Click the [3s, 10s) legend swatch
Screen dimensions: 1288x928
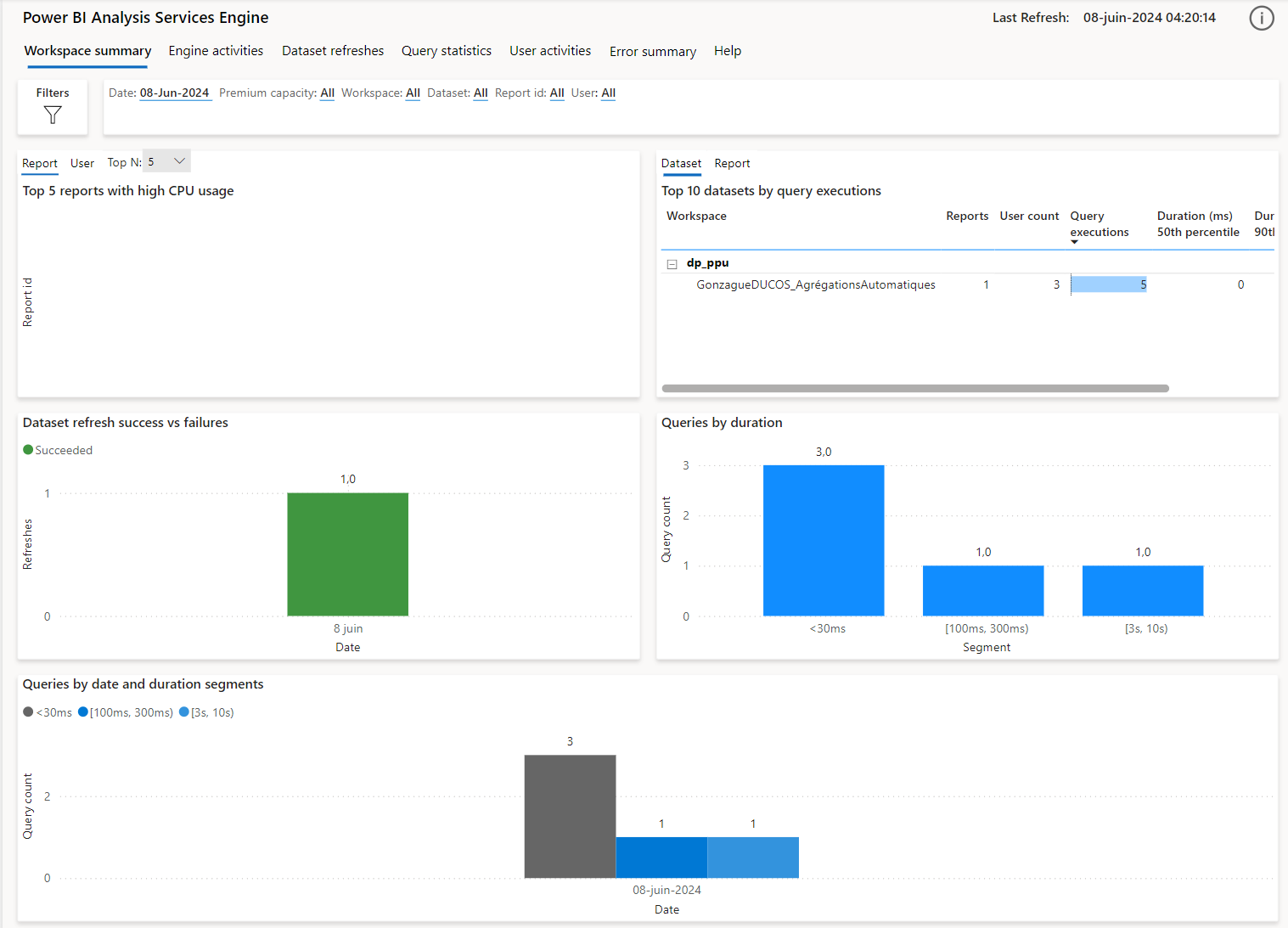184,712
